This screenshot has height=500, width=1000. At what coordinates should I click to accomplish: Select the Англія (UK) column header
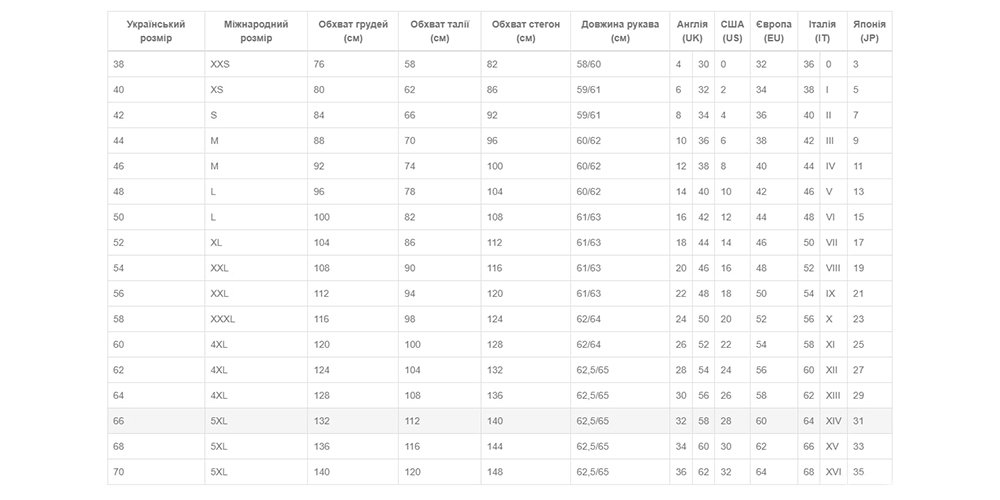coord(692,31)
